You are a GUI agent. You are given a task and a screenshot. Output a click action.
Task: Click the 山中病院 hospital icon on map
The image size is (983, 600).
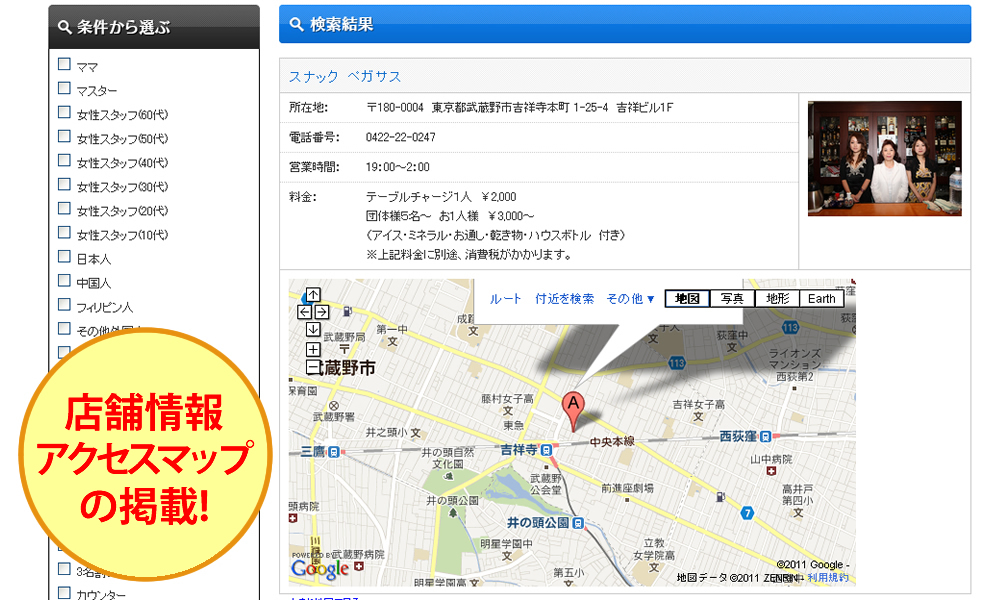[x=771, y=471]
